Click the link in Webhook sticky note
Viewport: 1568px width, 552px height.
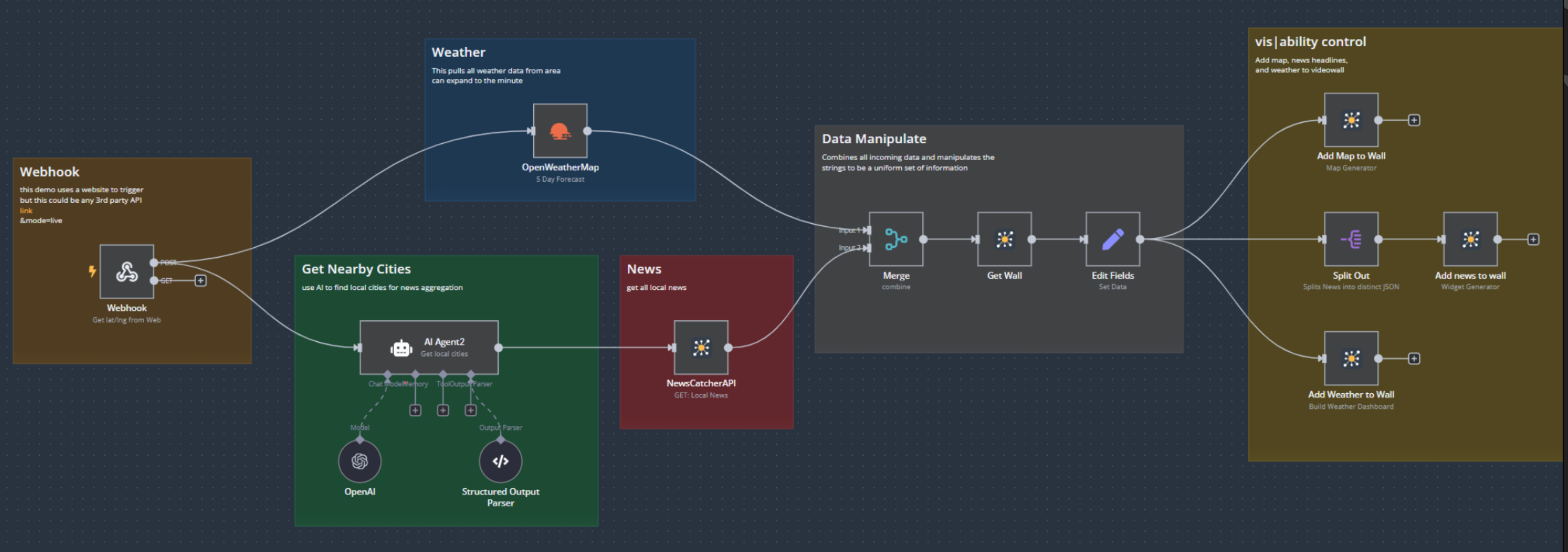26,211
